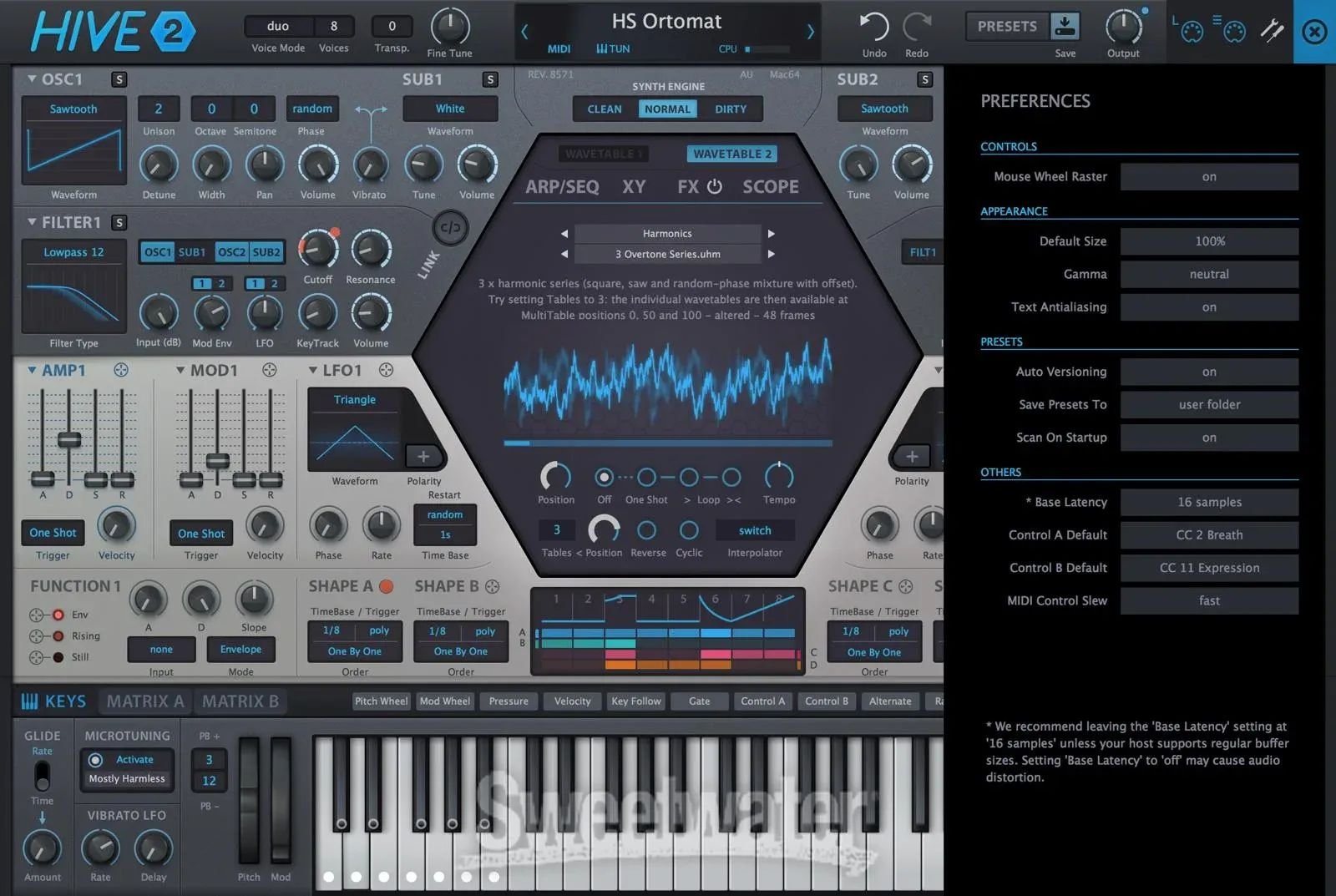Switch to the SCOPE tab
Viewport: 1336px width, 896px height.
tap(771, 187)
